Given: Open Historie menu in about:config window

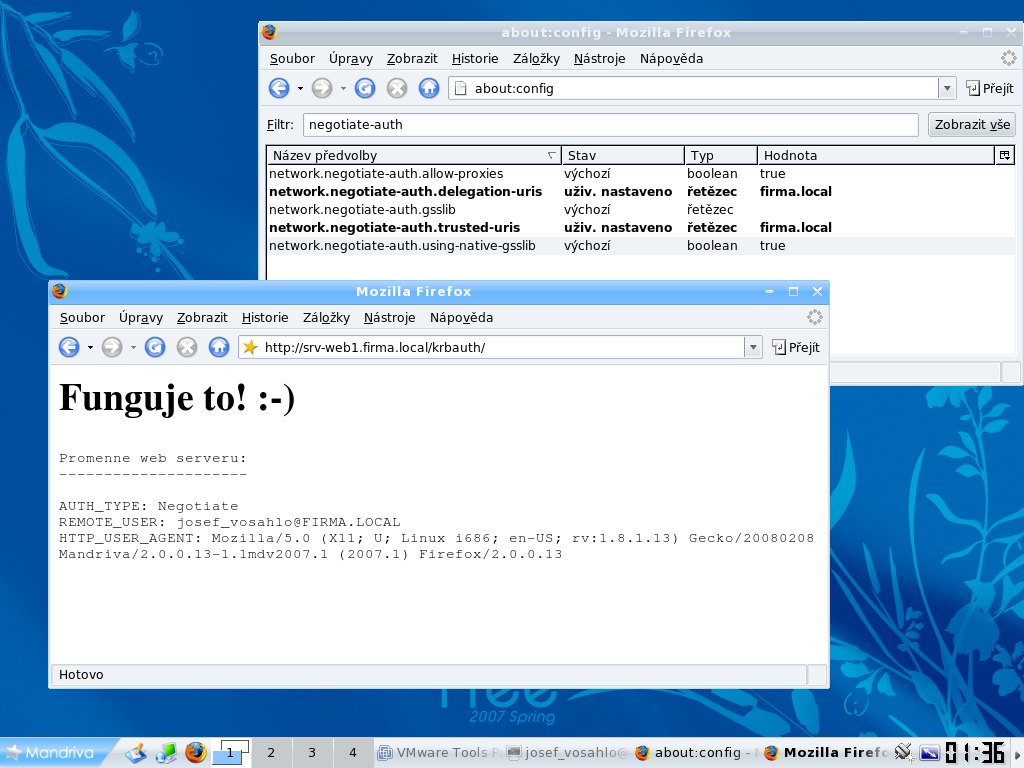Looking at the screenshot, I should pyautogui.click(x=475, y=59).
